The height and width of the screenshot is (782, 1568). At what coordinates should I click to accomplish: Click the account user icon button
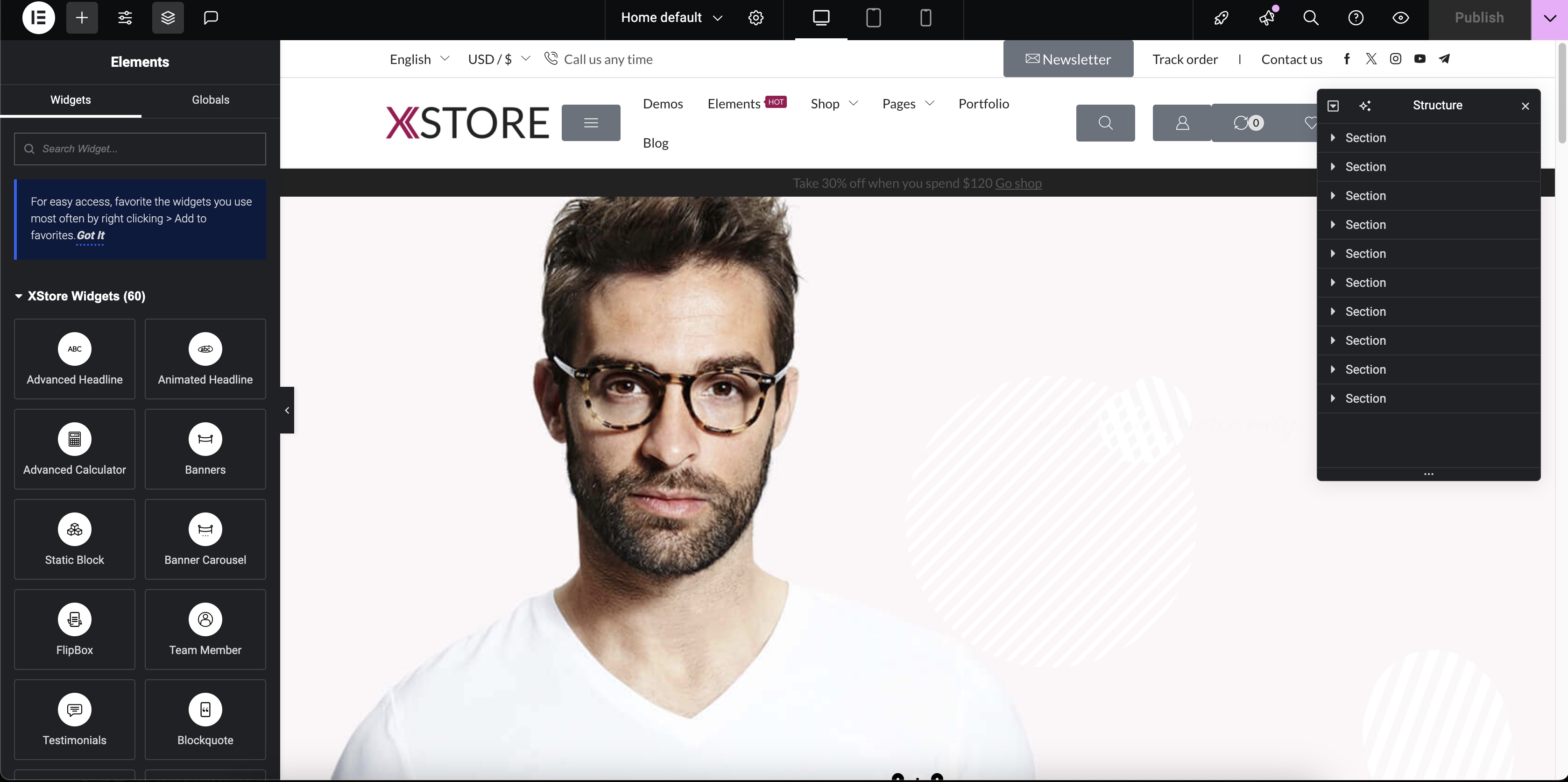point(1182,123)
